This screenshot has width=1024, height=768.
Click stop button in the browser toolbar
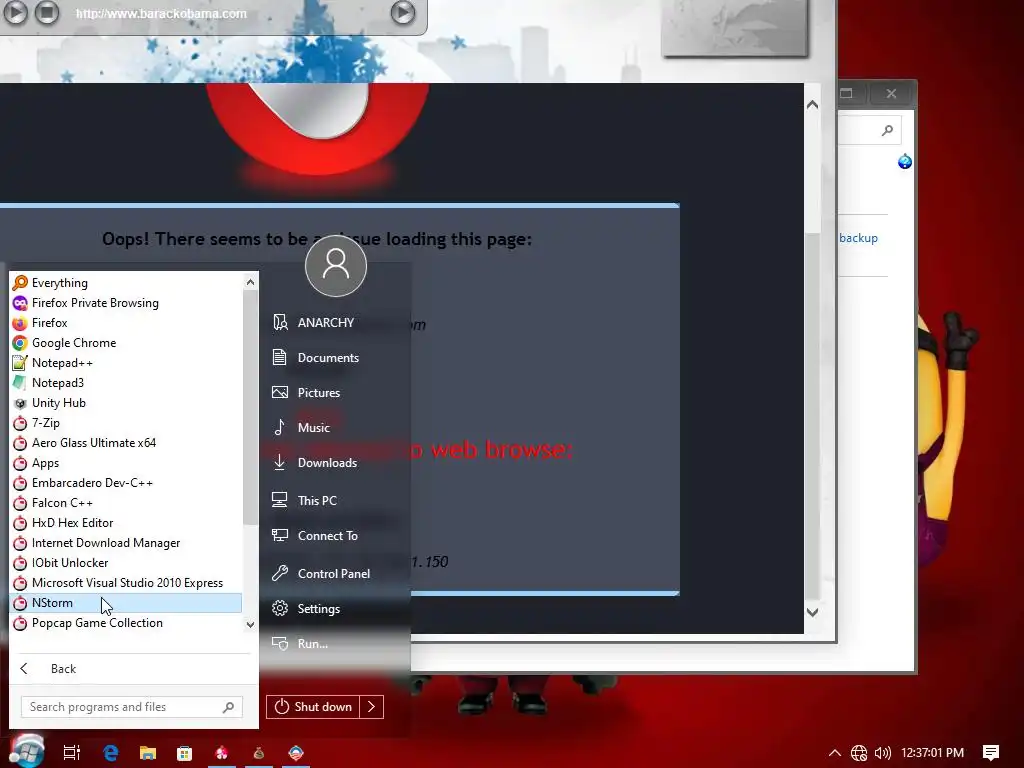[x=47, y=12]
